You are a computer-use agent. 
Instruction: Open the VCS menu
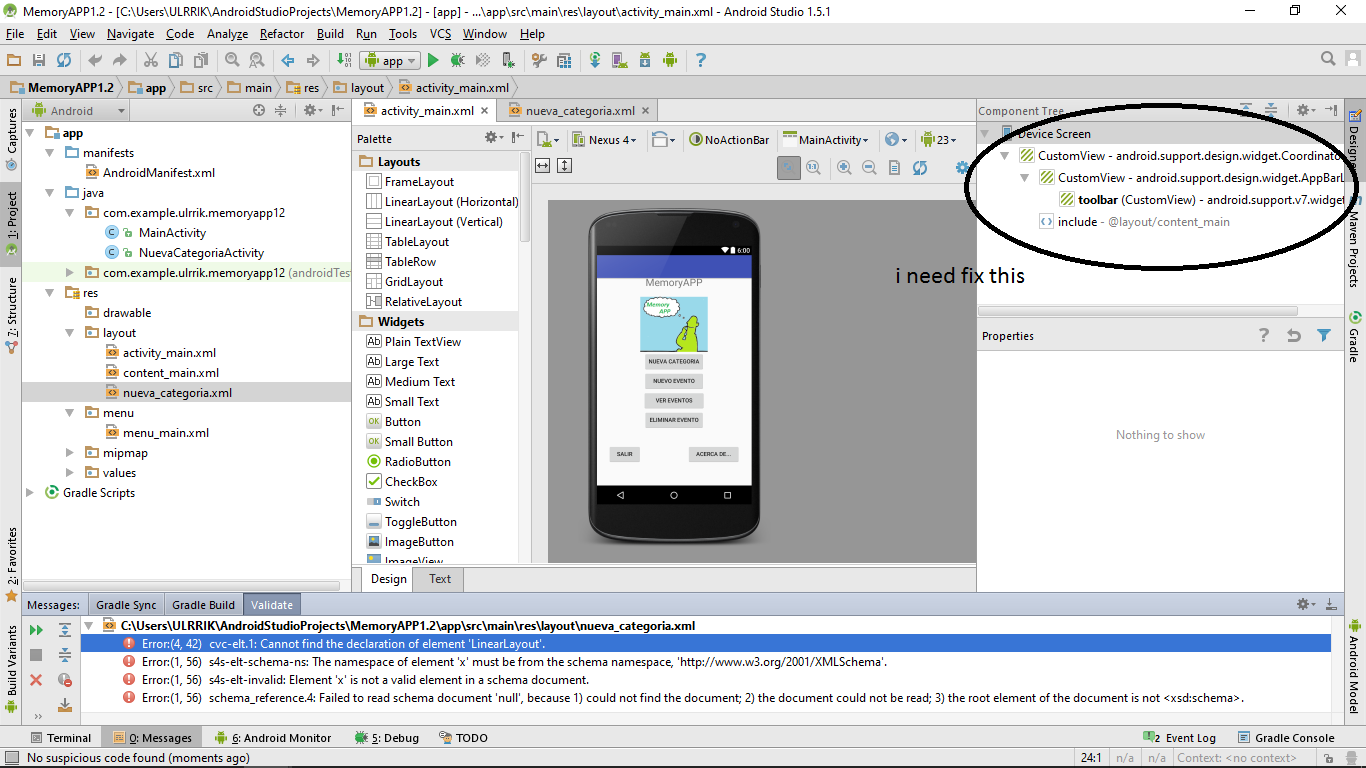[440, 33]
